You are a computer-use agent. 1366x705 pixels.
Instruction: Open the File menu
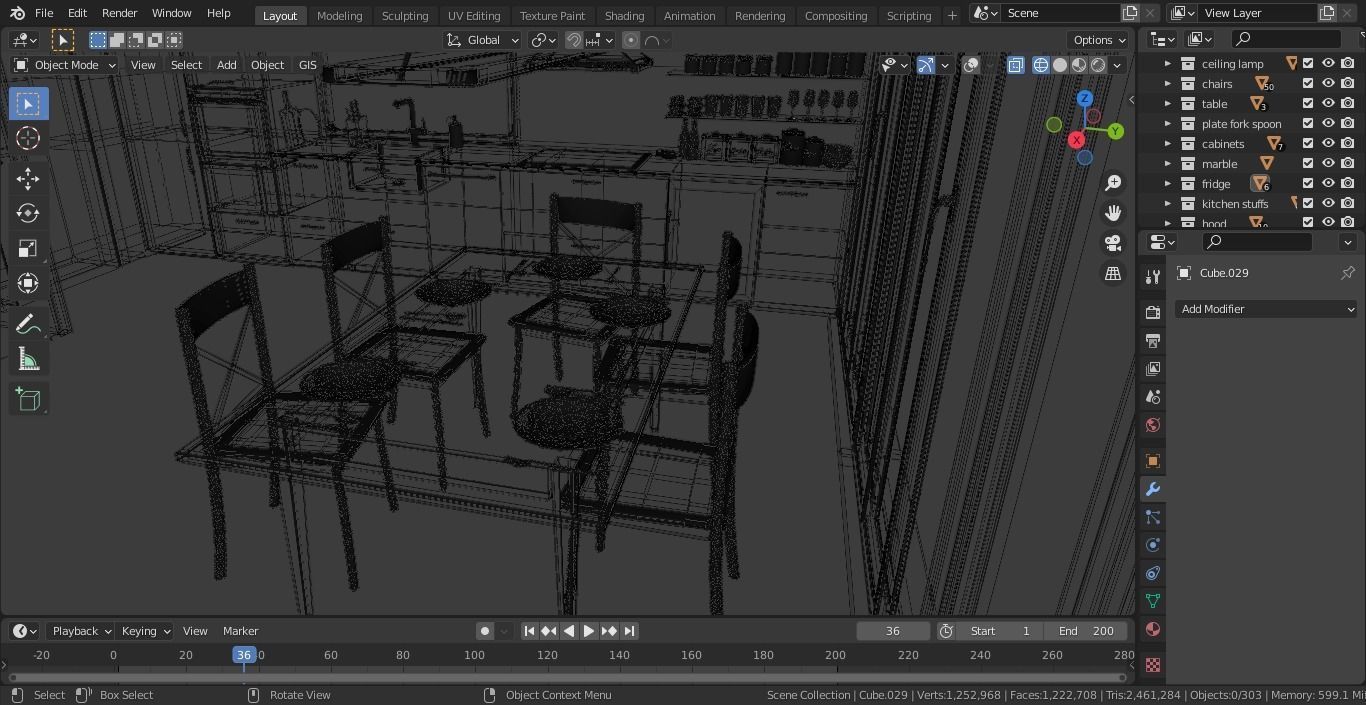click(44, 13)
